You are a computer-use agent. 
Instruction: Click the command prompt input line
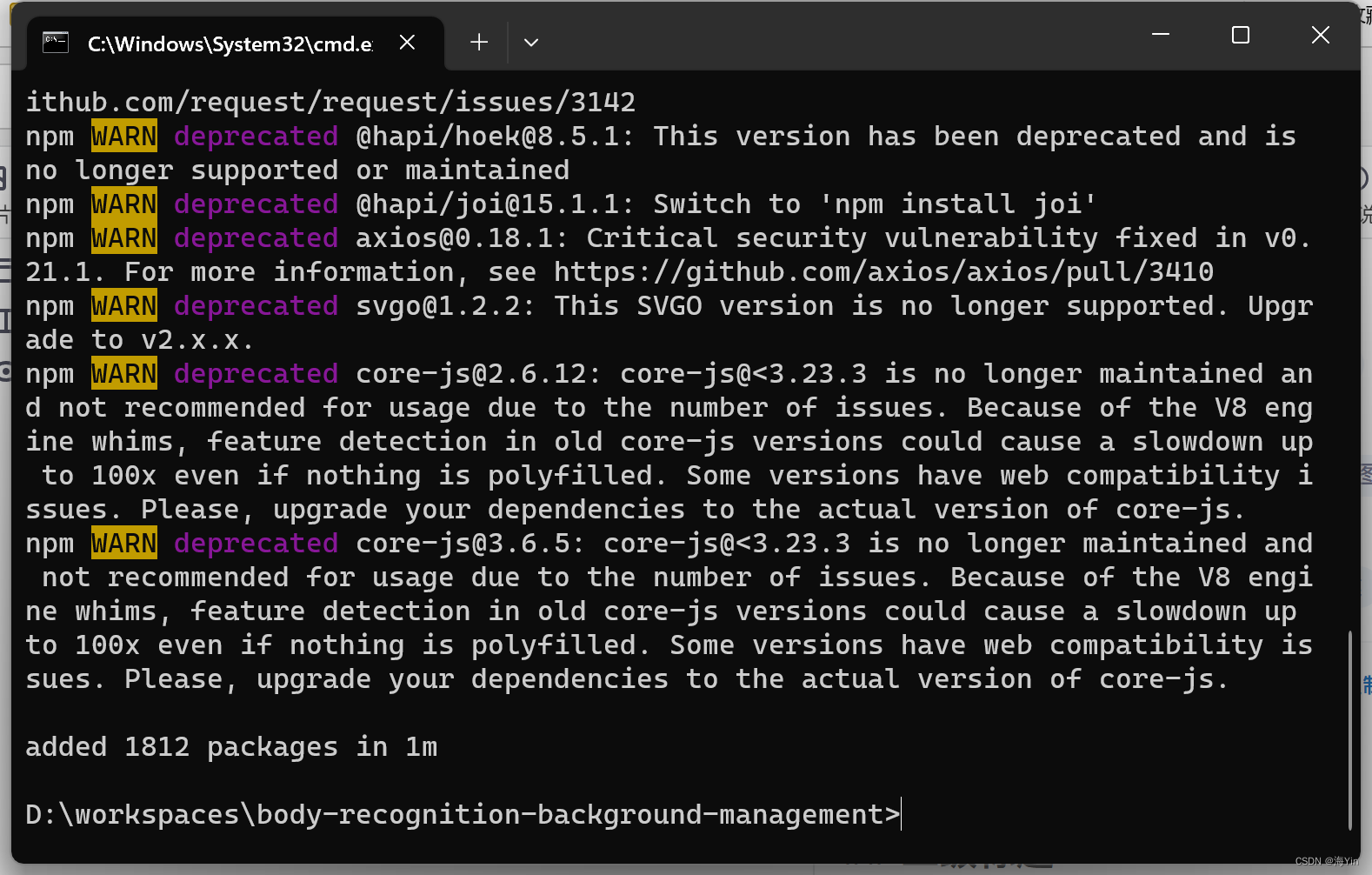(x=463, y=815)
